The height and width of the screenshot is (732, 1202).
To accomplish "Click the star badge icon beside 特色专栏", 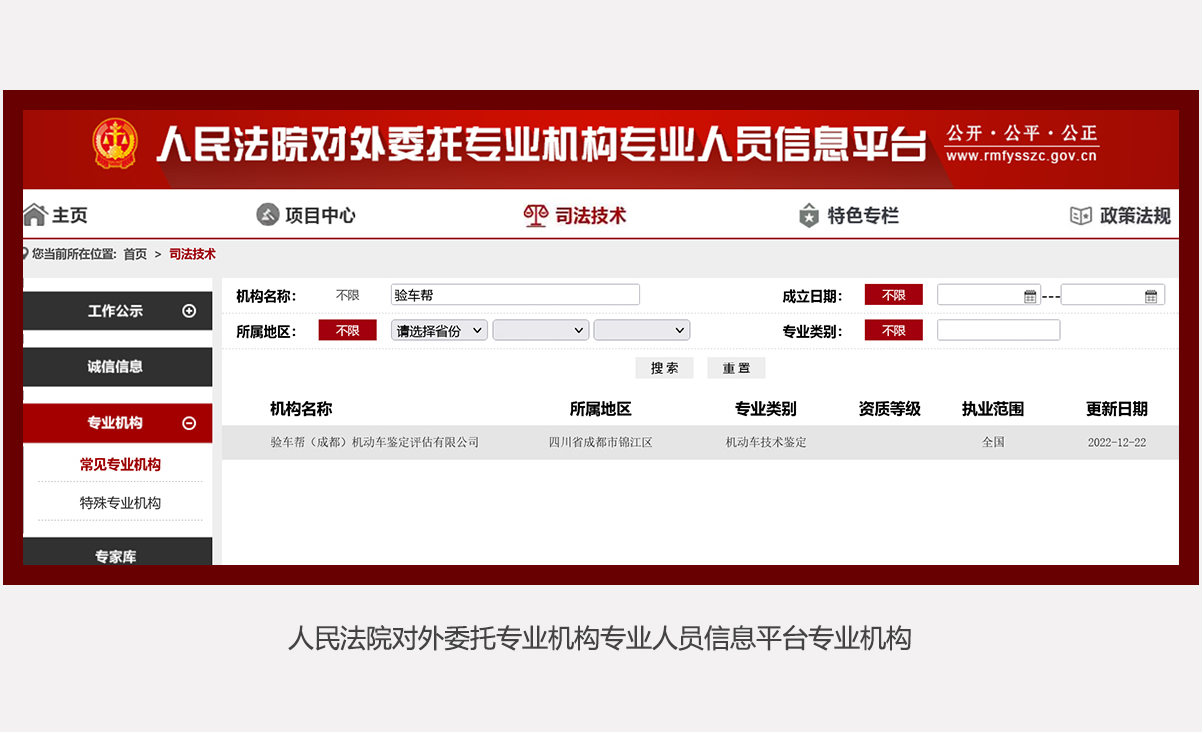I will 809,215.
